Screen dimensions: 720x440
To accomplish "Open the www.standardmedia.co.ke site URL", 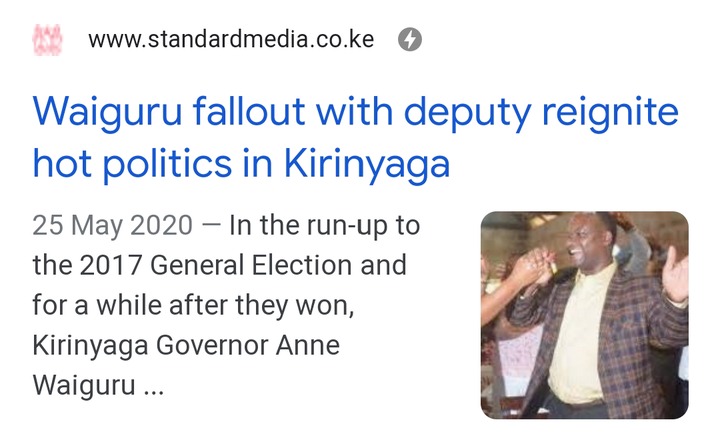I will point(231,39).
